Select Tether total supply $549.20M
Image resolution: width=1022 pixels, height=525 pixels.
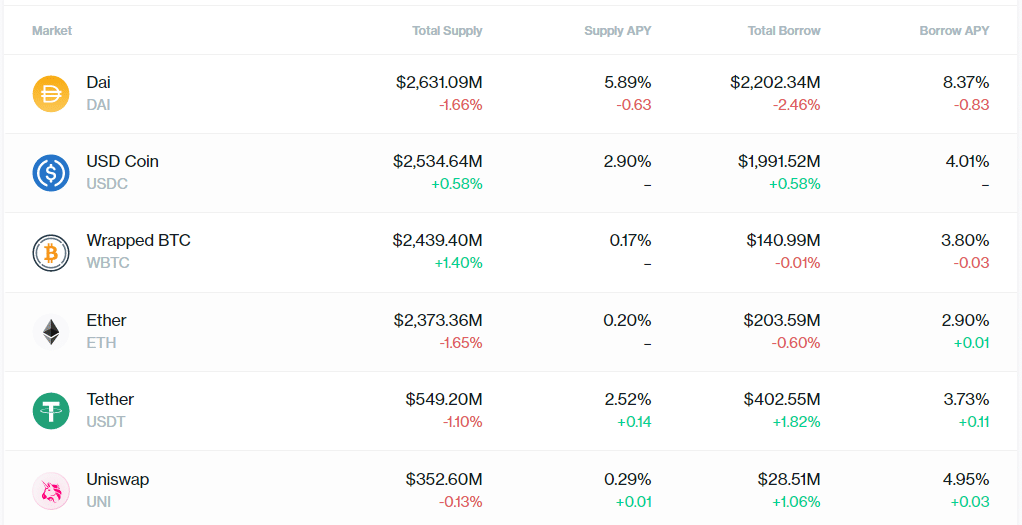click(444, 399)
